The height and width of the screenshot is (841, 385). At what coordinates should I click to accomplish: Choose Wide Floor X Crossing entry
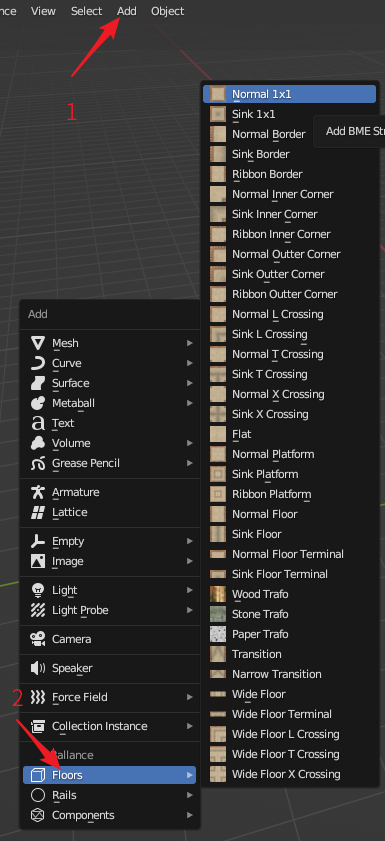pyautogui.click(x=290, y=774)
